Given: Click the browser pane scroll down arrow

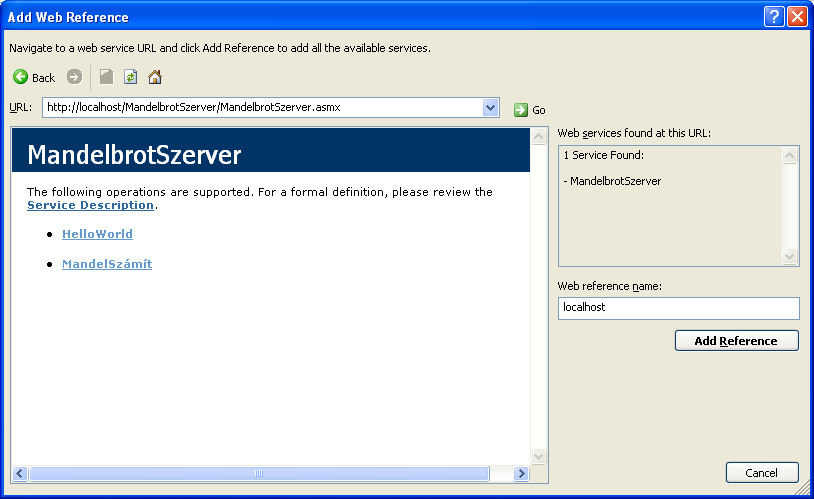Looking at the screenshot, I should pos(539,456).
